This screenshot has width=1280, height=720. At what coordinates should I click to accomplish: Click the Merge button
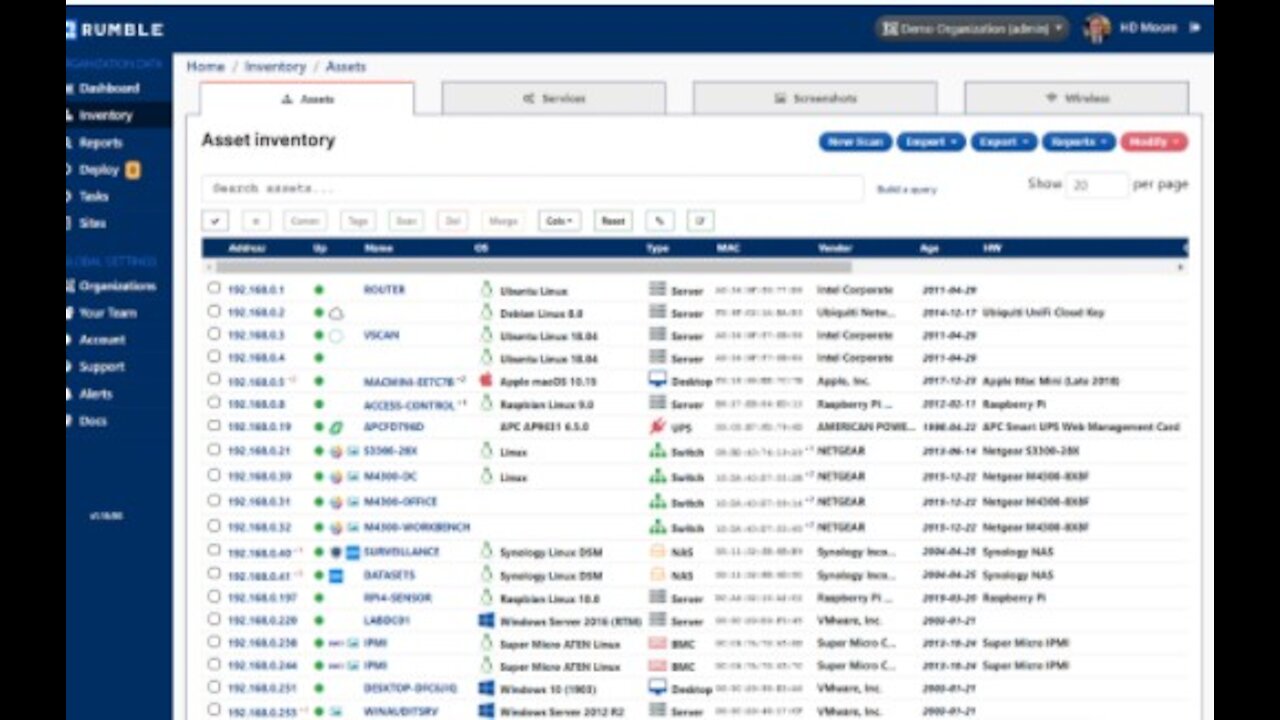(503, 221)
